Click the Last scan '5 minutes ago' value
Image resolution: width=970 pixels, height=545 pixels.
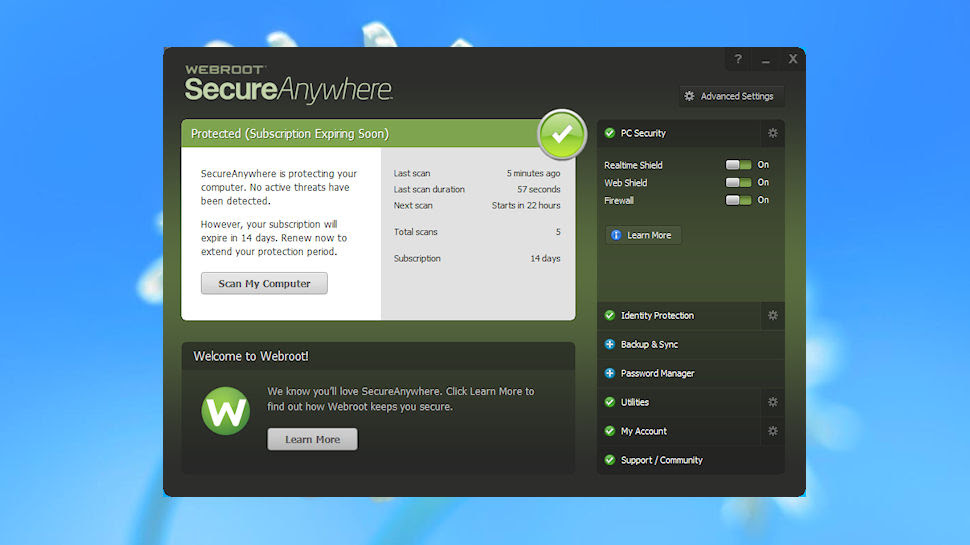(x=533, y=173)
